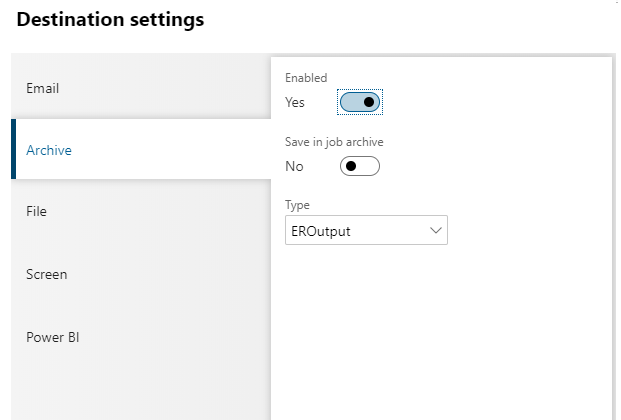The height and width of the screenshot is (420, 621).
Task: Click the Type field label
Action: pyautogui.click(x=297, y=205)
